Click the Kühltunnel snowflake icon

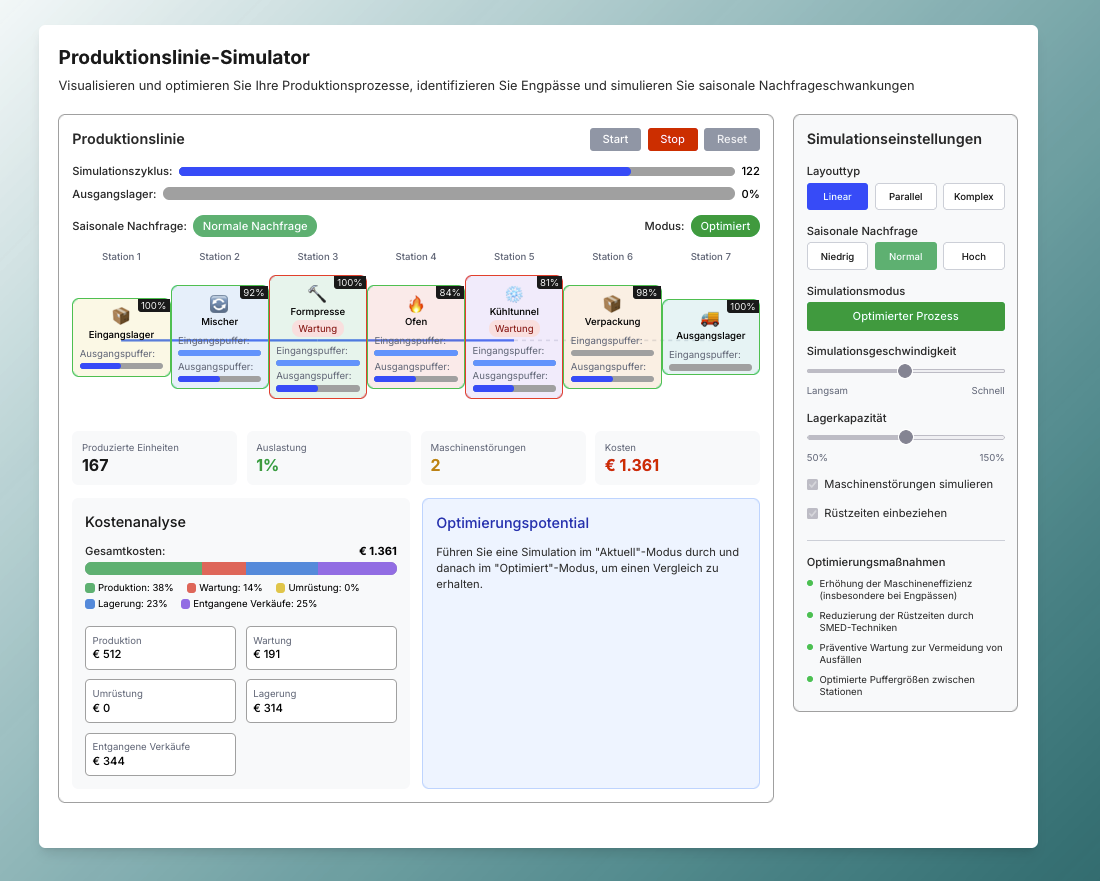pyautogui.click(x=514, y=293)
